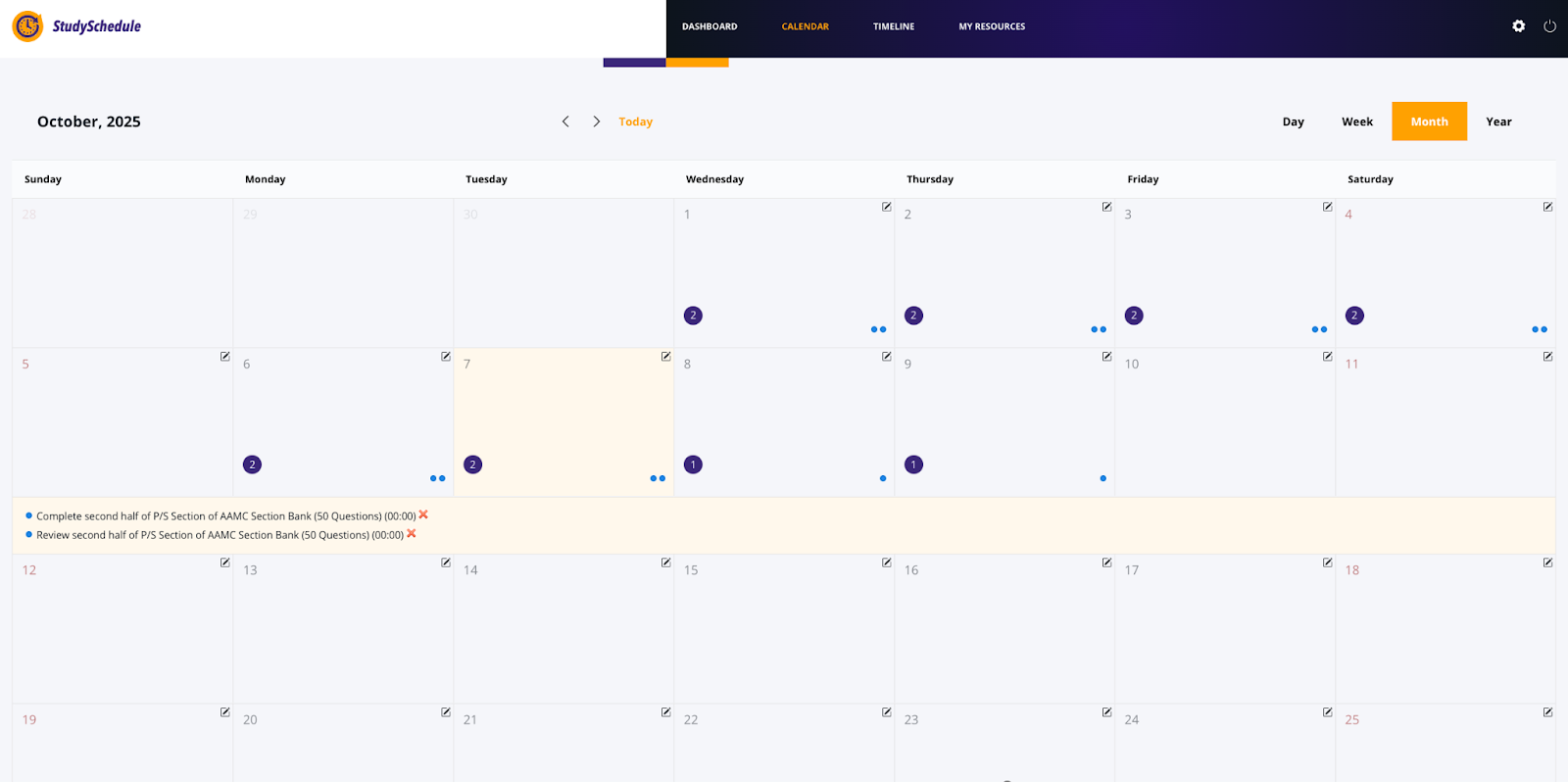Image resolution: width=1568 pixels, height=782 pixels.
Task: Delete the Complete second half P/S task
Action: [x=423, y=515]
